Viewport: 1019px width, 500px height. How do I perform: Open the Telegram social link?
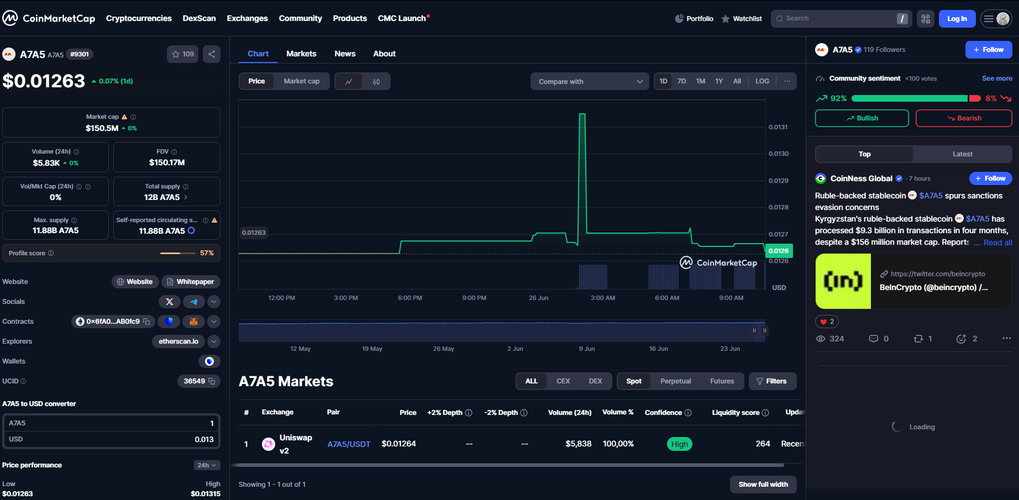(194, 301)
